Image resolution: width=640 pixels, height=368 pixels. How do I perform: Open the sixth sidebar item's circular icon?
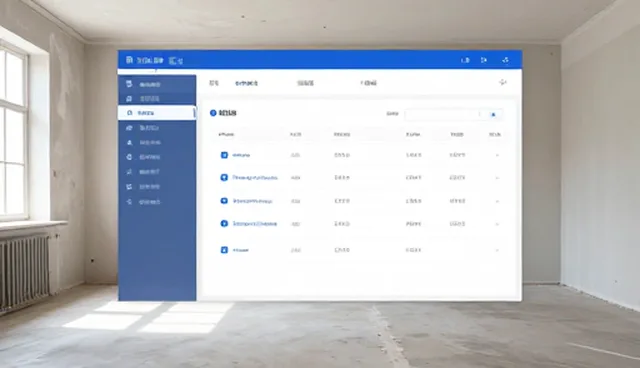coord(129,157)
